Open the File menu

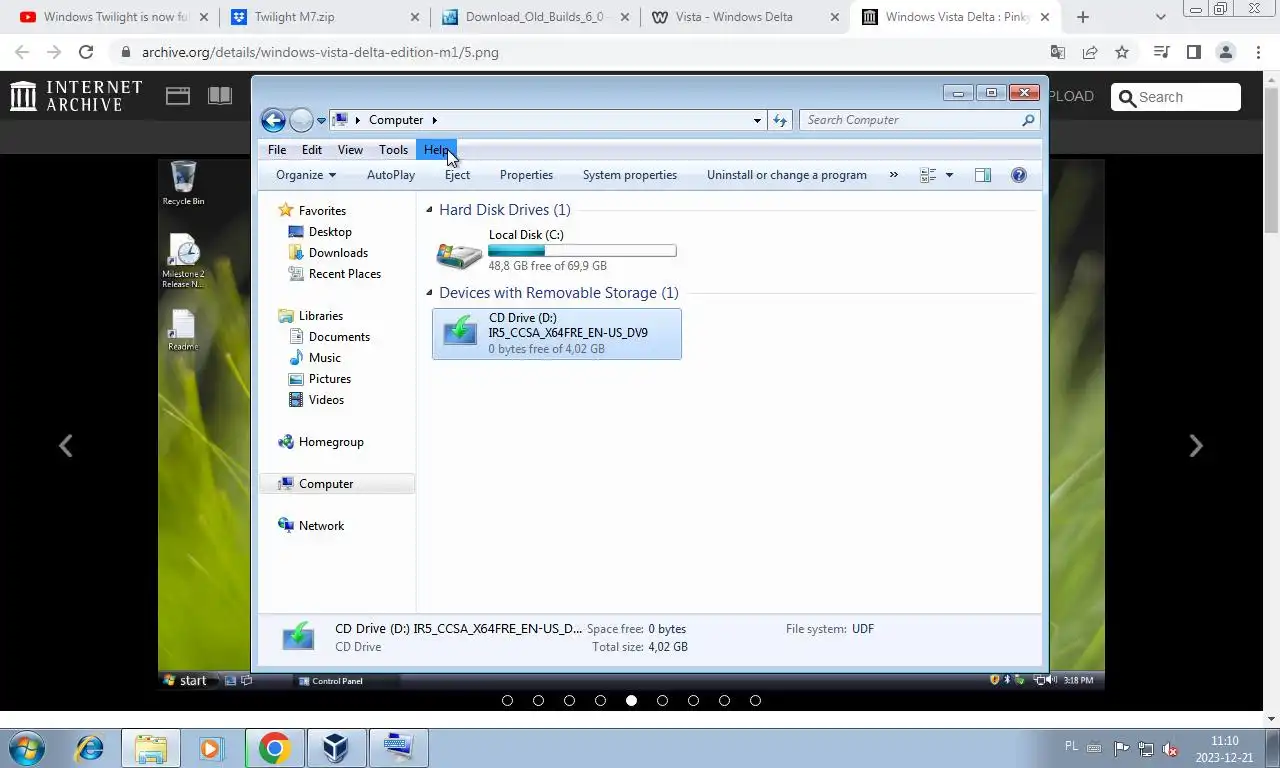point(277,150)
